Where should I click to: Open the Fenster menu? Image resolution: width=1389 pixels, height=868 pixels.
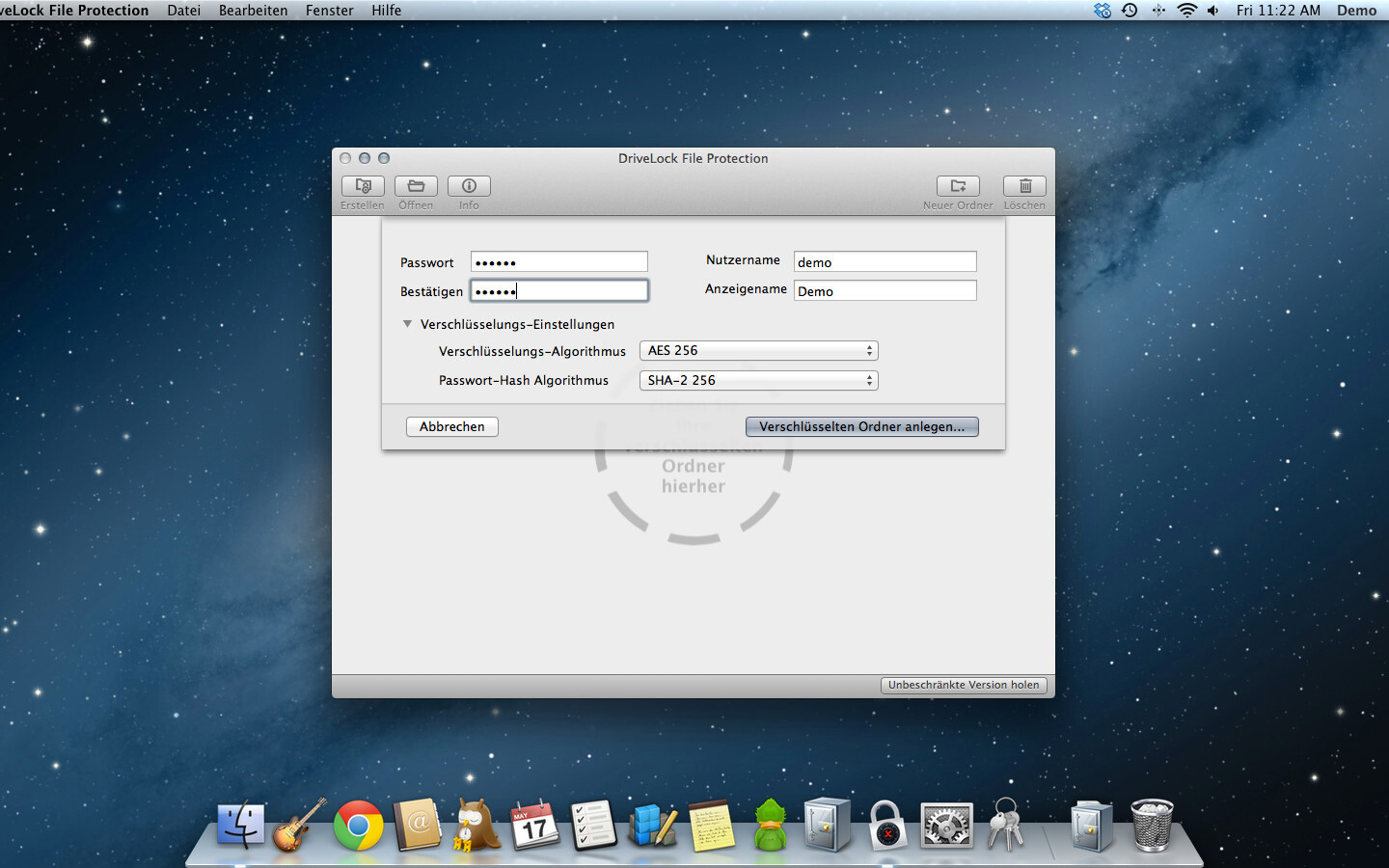coord(330,10)
